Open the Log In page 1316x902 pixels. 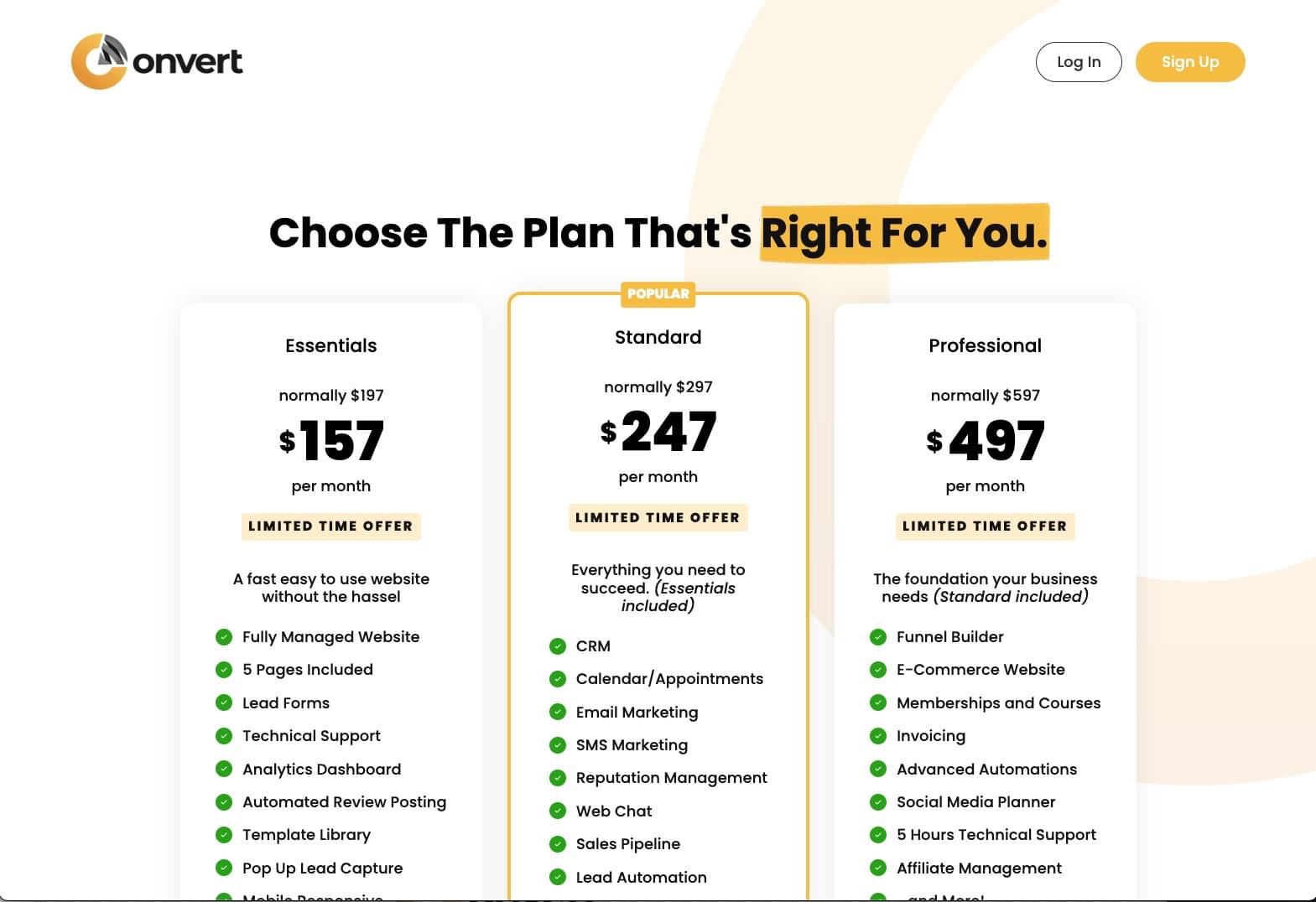(1079, 62)
